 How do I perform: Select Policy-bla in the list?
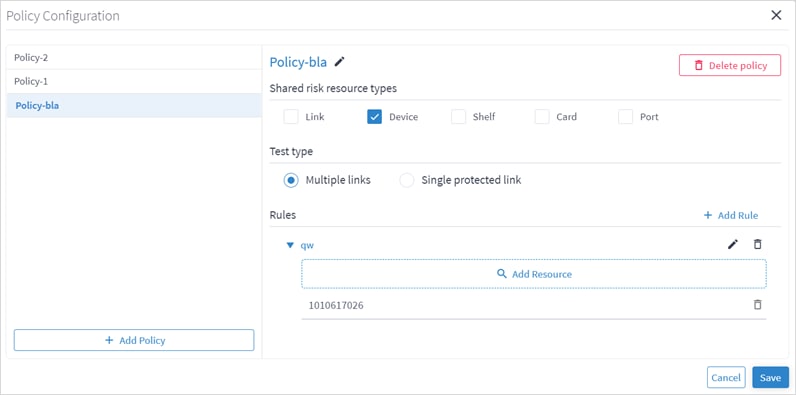tap(134, 106)
